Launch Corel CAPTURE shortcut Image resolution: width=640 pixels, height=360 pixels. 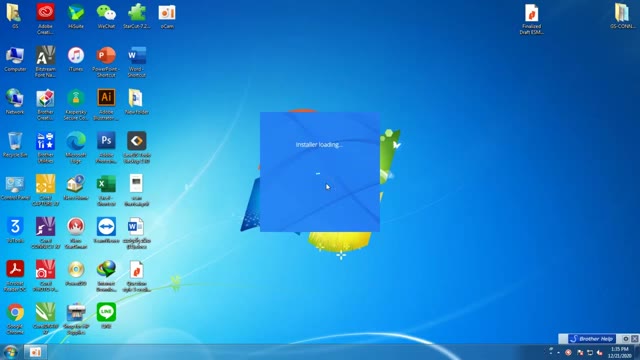click(45, 190)
